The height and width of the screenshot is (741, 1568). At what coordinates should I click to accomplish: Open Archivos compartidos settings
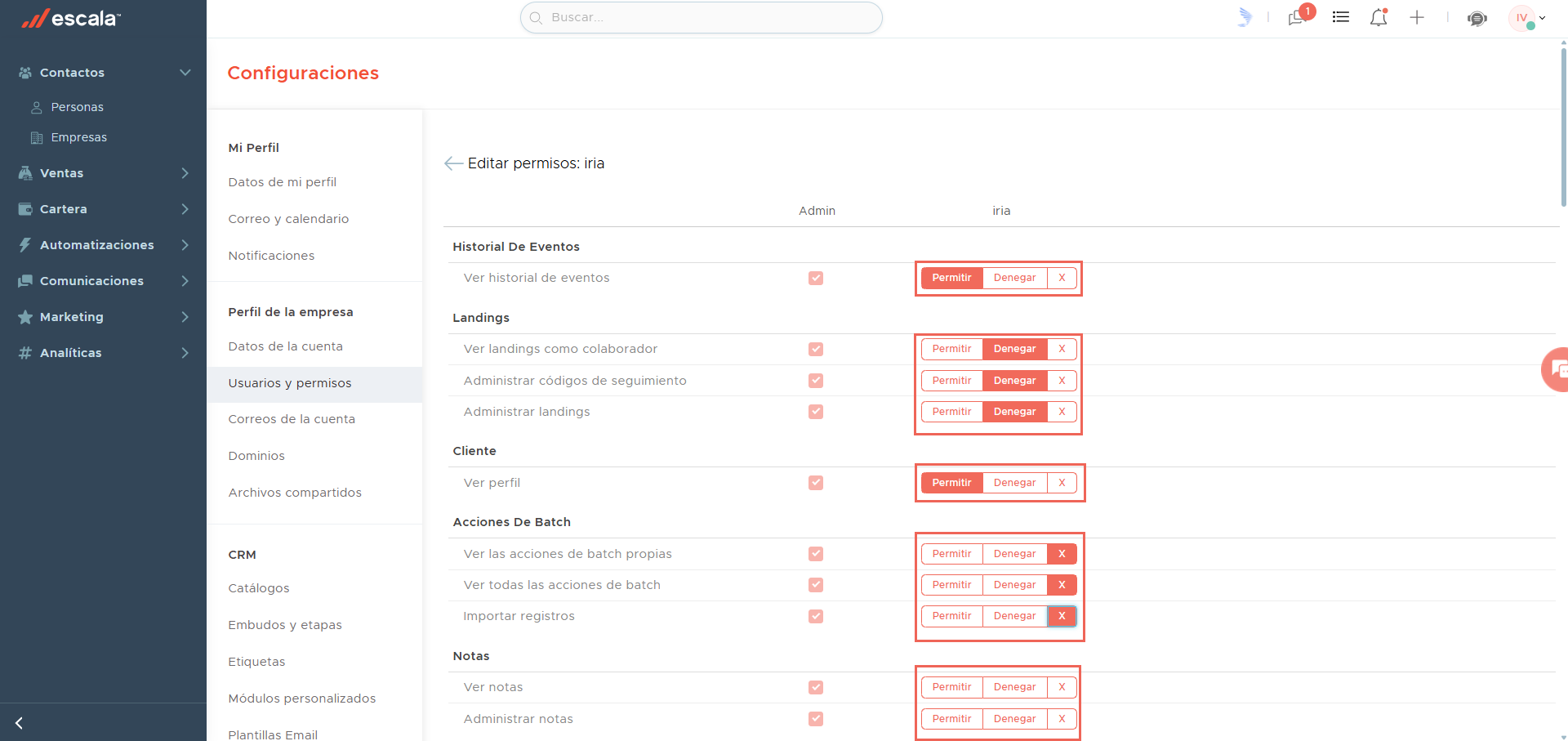coord(295,493)
